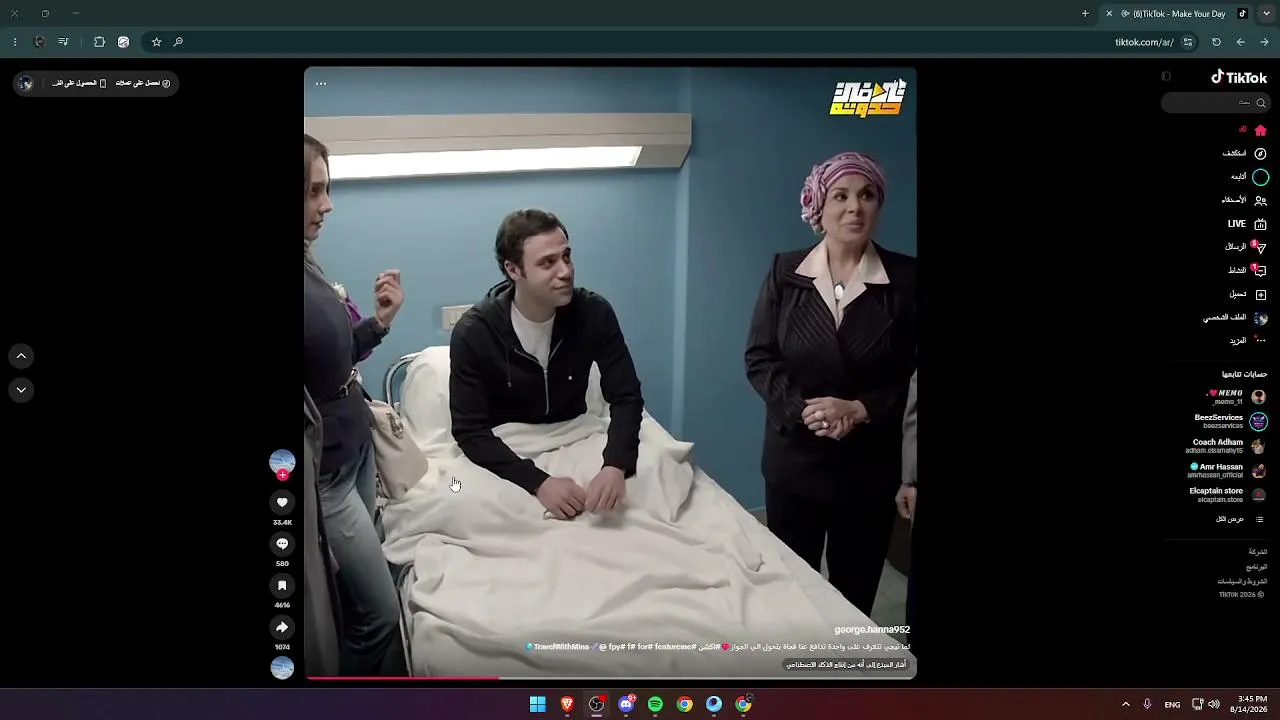Image resolution: width=1280 pixels, height=720 pixels.
Task: Open the Profile item in the sidebar
Action: pyautogui.click(x=1235, y=318)
